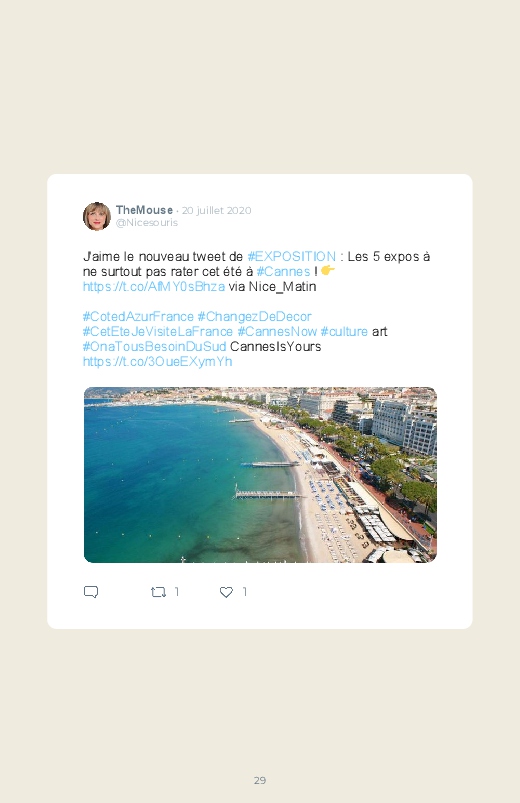Viewport: 520px width, 803px height.
Task: Select the #ChangezDeDecor hashtag
Action: (x=255, y=316)
